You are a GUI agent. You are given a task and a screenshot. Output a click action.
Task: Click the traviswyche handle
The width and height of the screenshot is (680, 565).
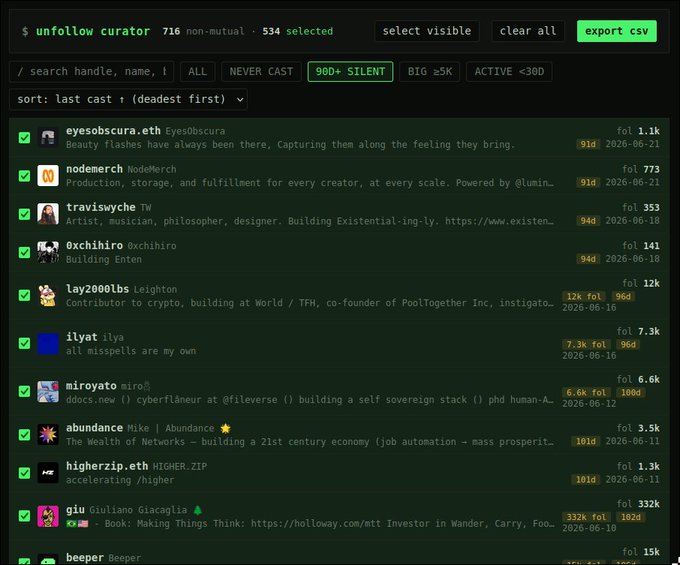pos(101,207)
